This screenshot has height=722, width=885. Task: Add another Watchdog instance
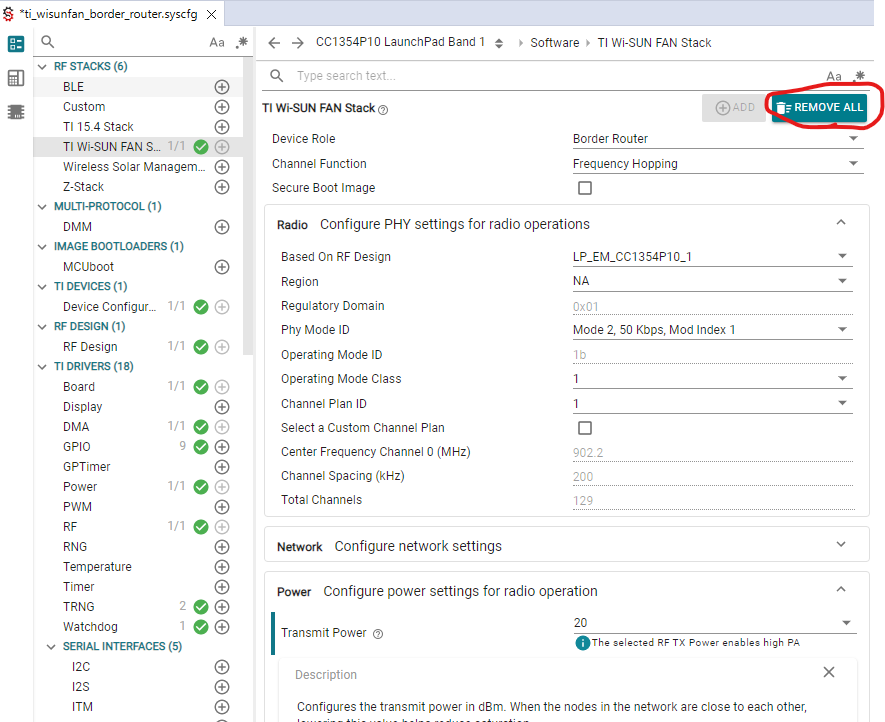[222, 627]
